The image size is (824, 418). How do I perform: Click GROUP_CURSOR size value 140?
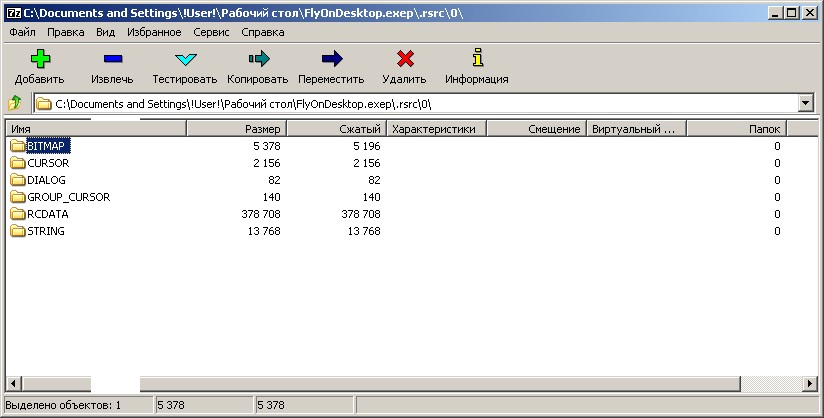(272, 197)
